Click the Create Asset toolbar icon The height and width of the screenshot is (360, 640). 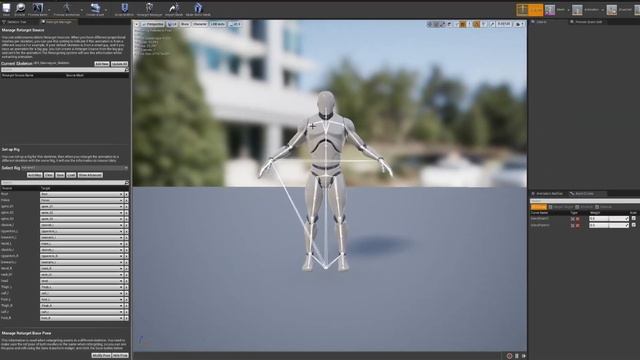[95, 8]
